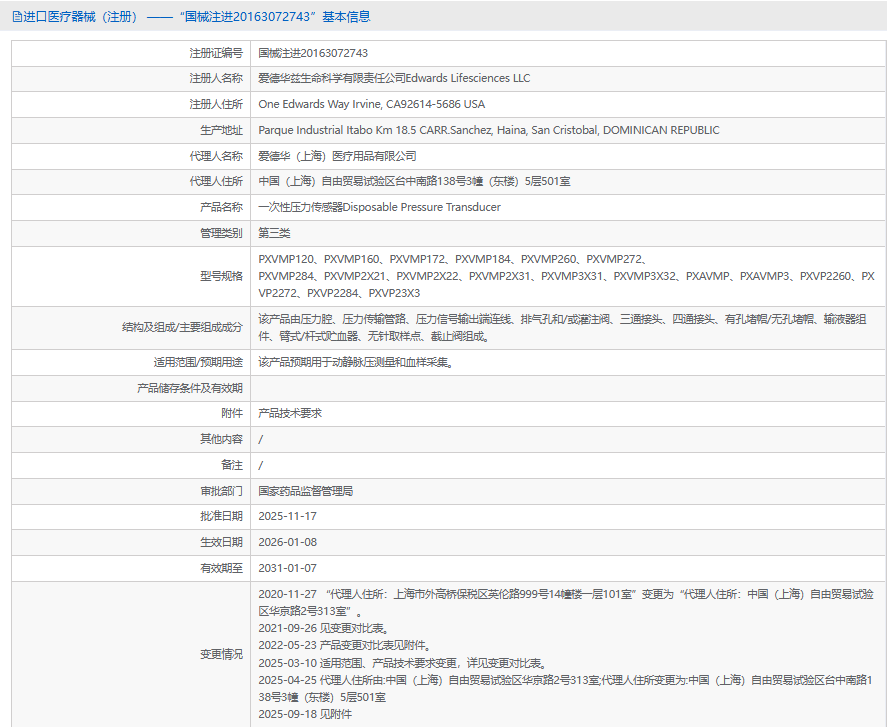Click the '型号规格' label
Screen dimensions: 887x727
click(x=221, y=276)
